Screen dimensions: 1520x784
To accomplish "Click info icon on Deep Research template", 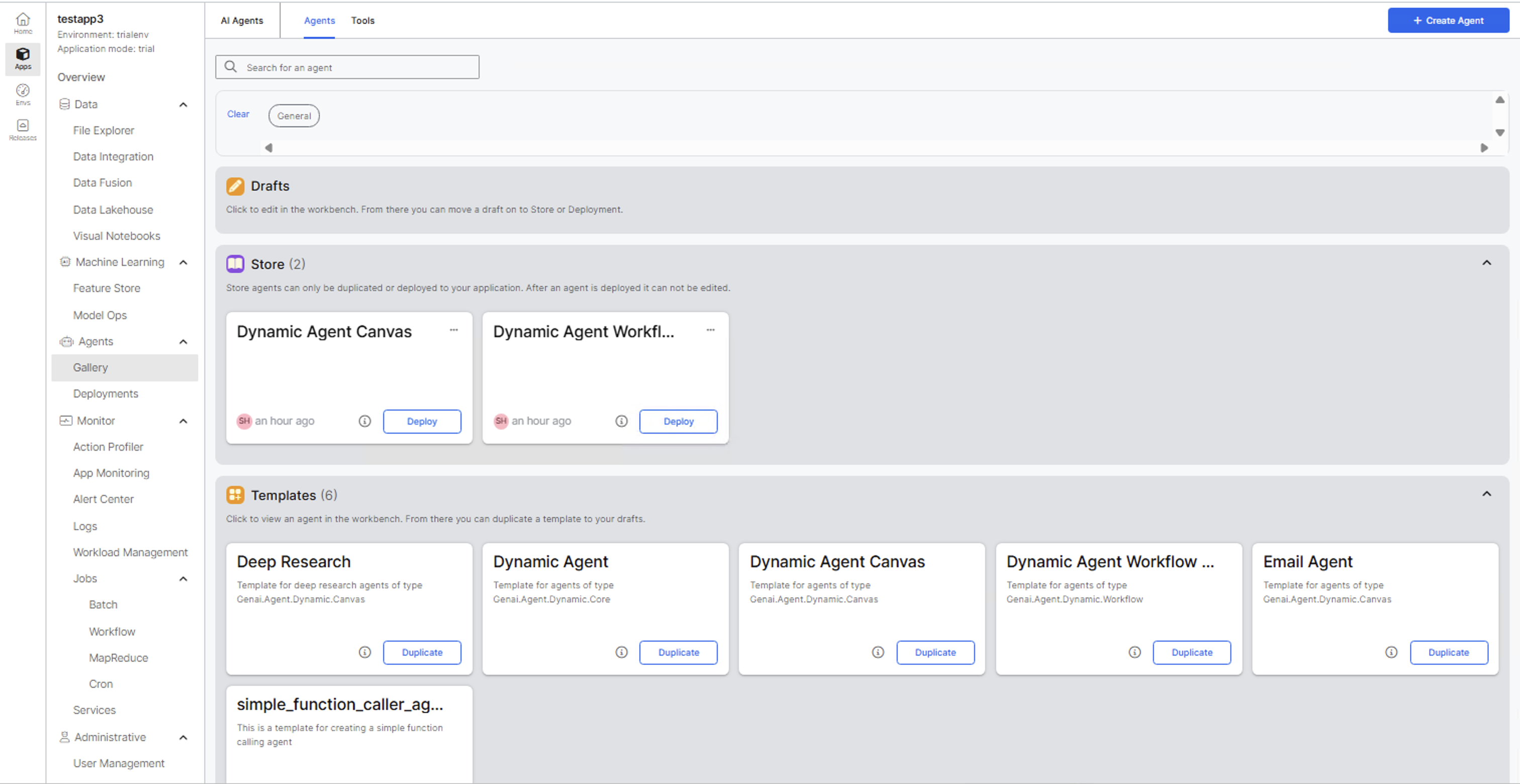I will (x=364, y=652).
